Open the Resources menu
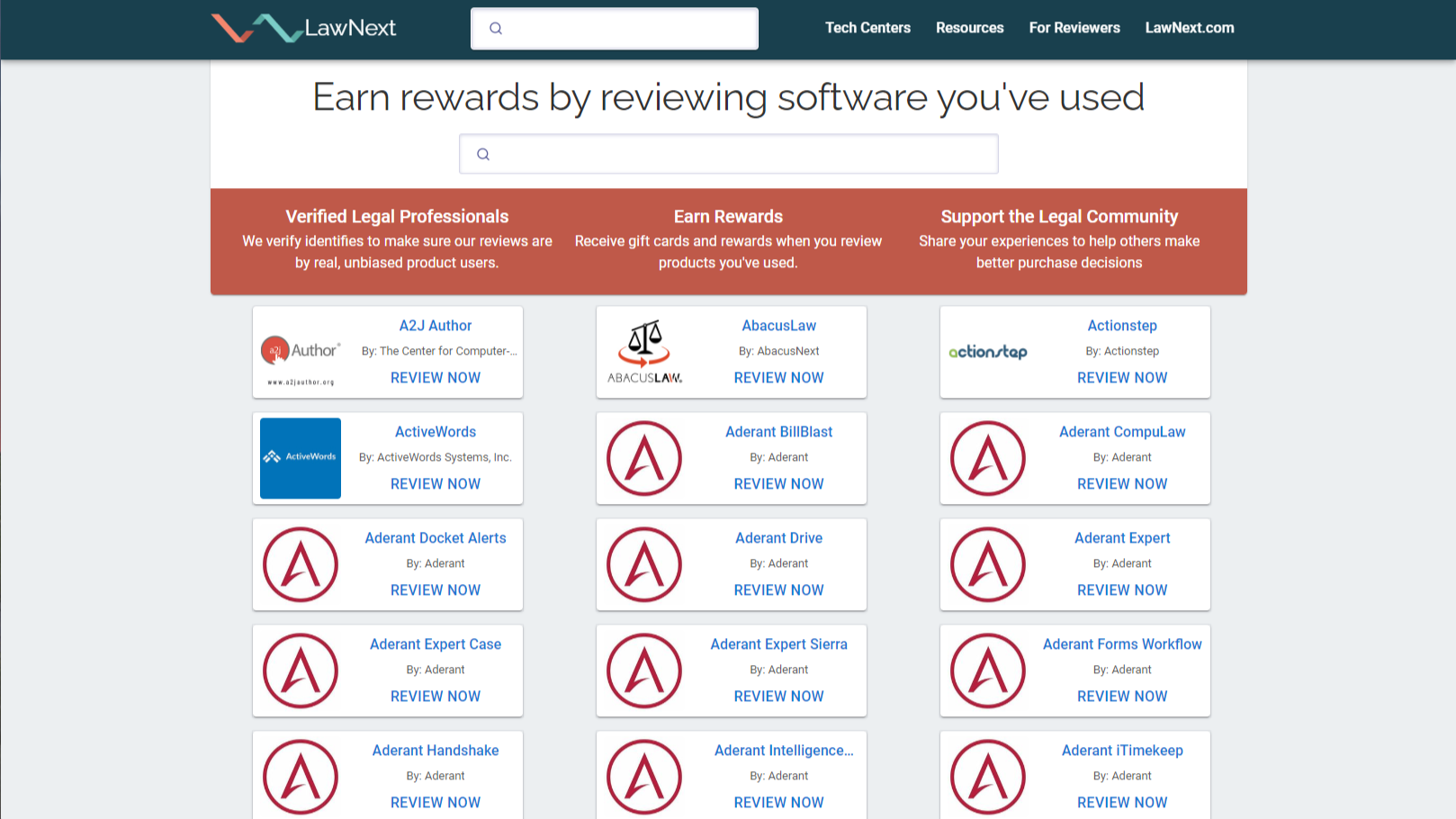The height and width of the screenshot is (819, 1456). coord(969,28)
